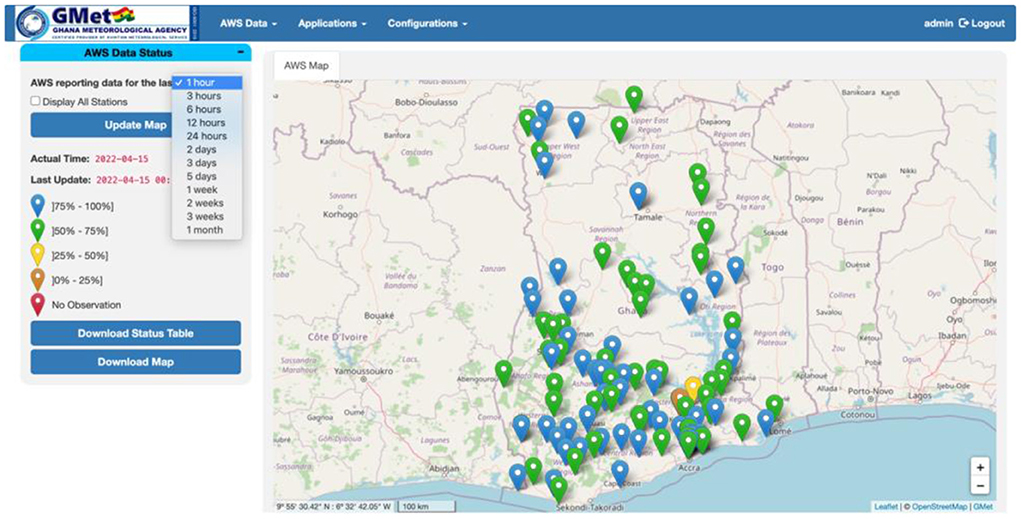Select 3 weeks from reporting period list
The image size is (1021, 519).
click(207, 216)
